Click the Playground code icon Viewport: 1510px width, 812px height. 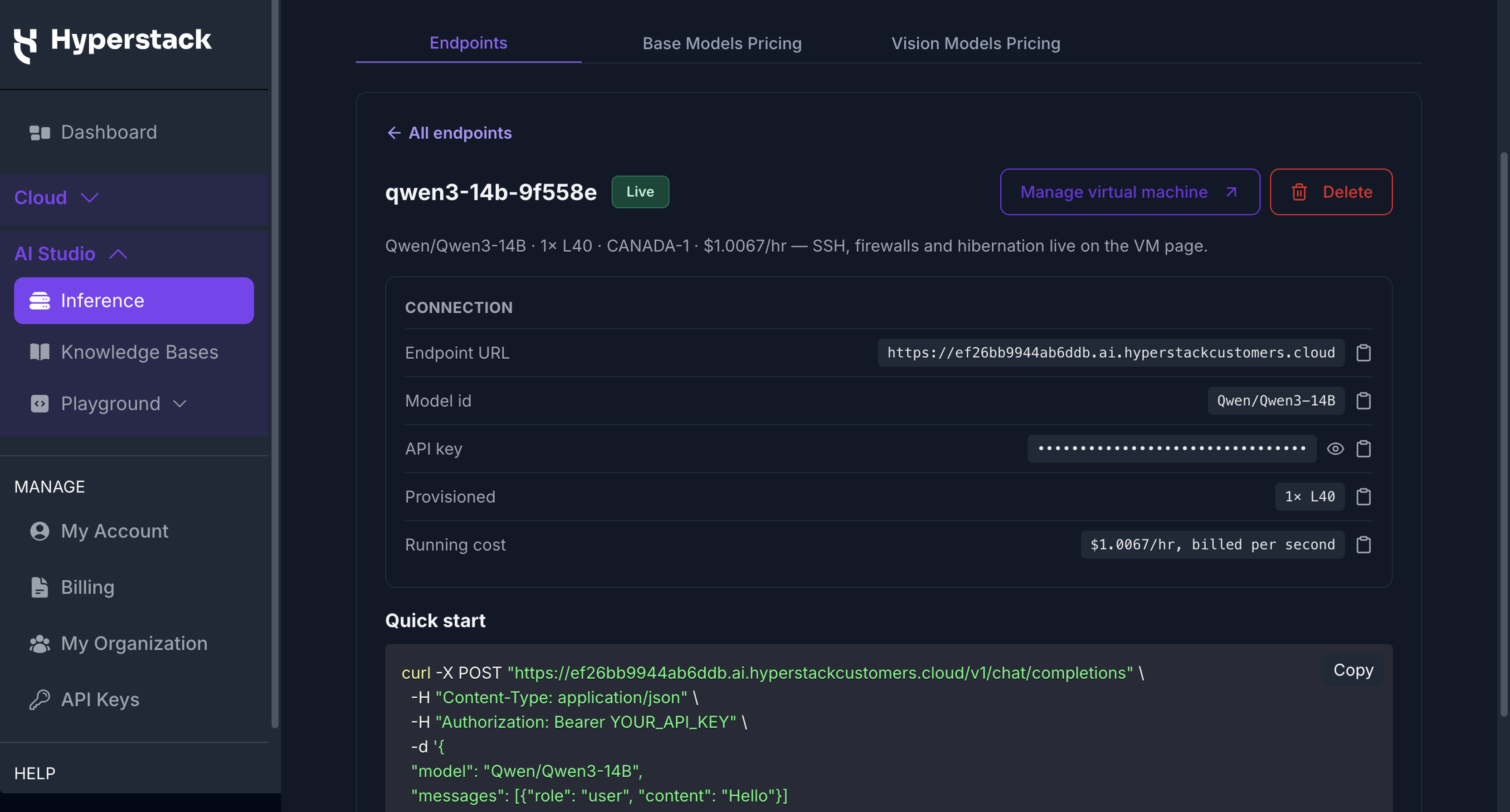click(39, 404)
